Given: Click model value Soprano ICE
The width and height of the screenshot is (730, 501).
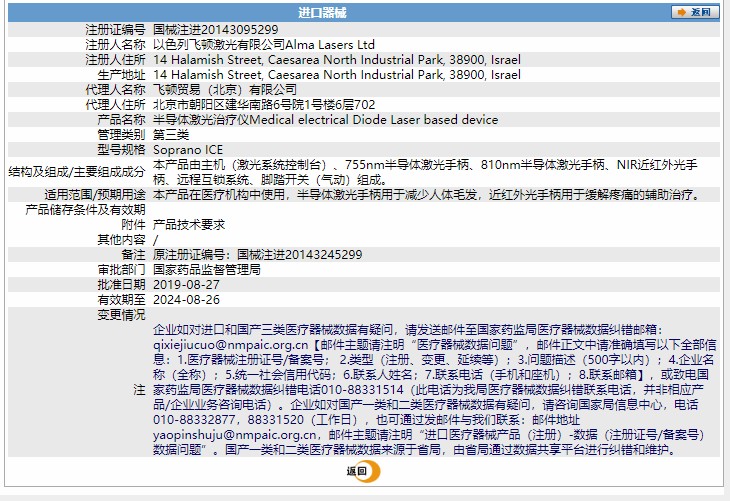Looking at the screenshot, I should coord(188,149).
